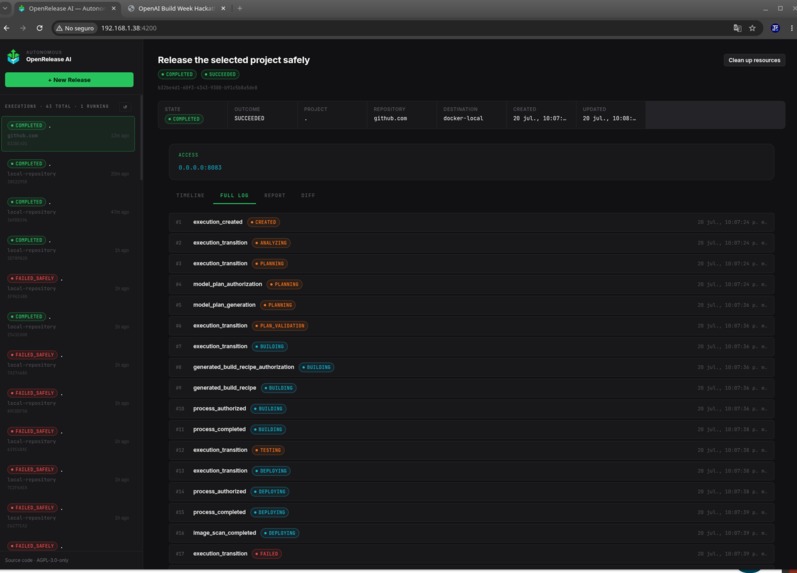Select the github.com completed execution

(68, 134)
